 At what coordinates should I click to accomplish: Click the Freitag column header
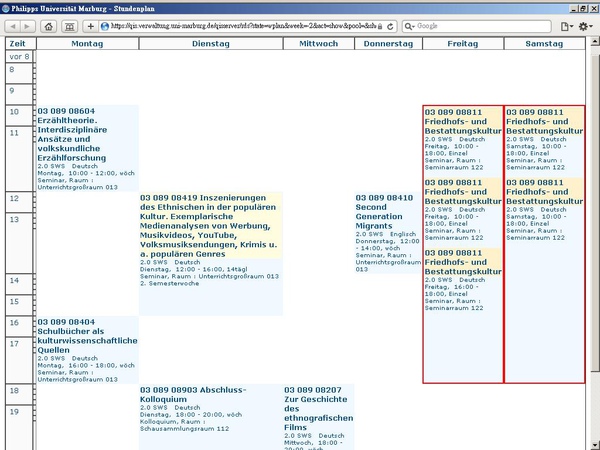(463, 44)
